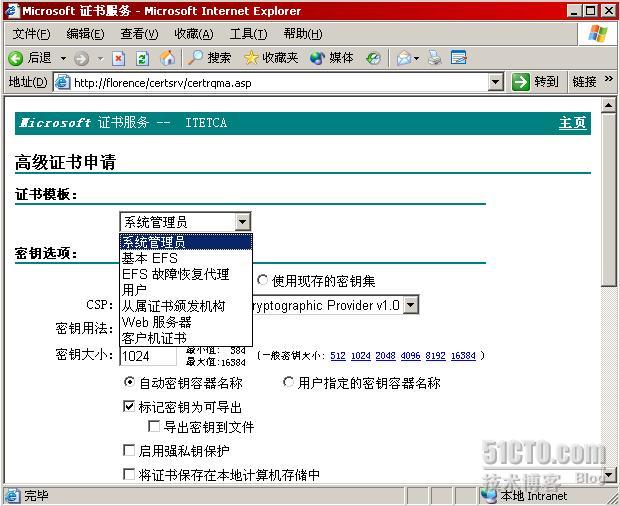Print the page with the printer icon
Image resolution: width=620 pixels, height=506 pixels.
click(x=435, y=58)
